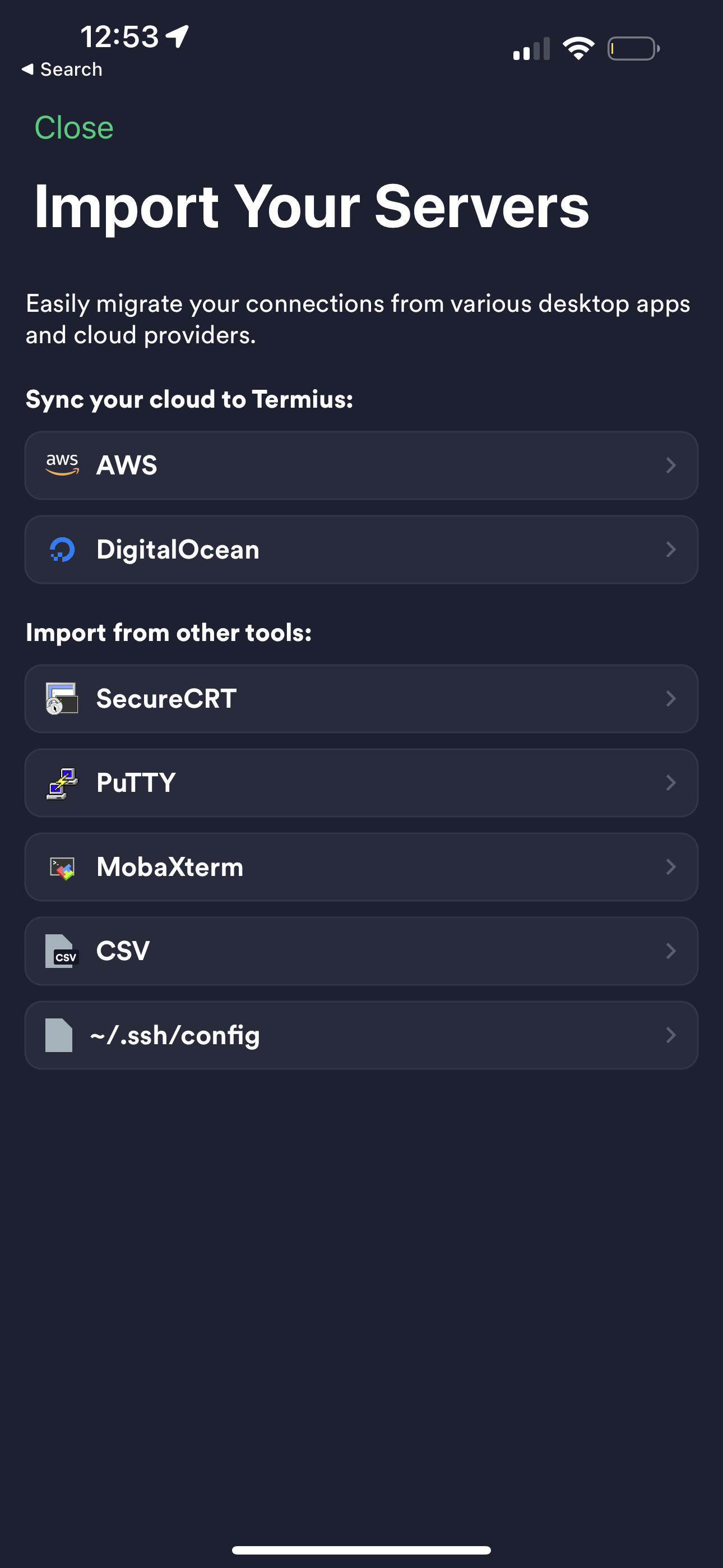Tap the CSV file icon

62,951
